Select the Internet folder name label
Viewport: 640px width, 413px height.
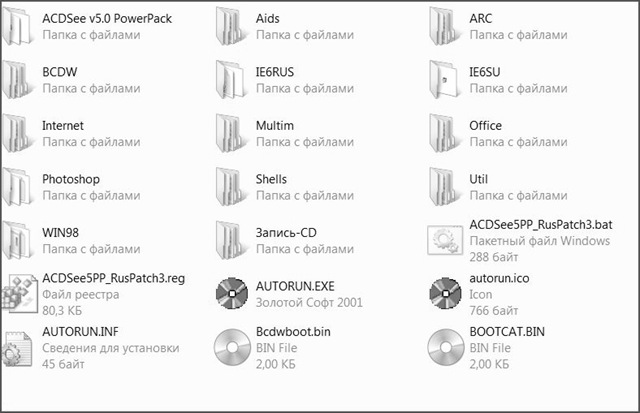[x=63, y=125]
